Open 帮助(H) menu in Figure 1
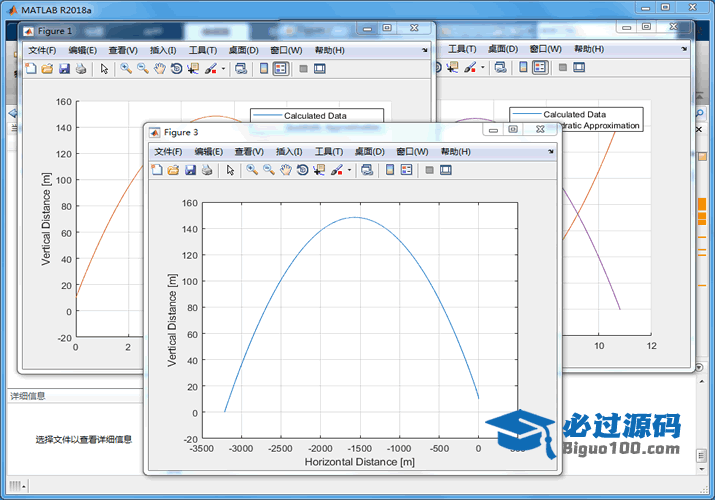Screen dimensions: 715x500 pyautogui.click(x=329, y=50)
